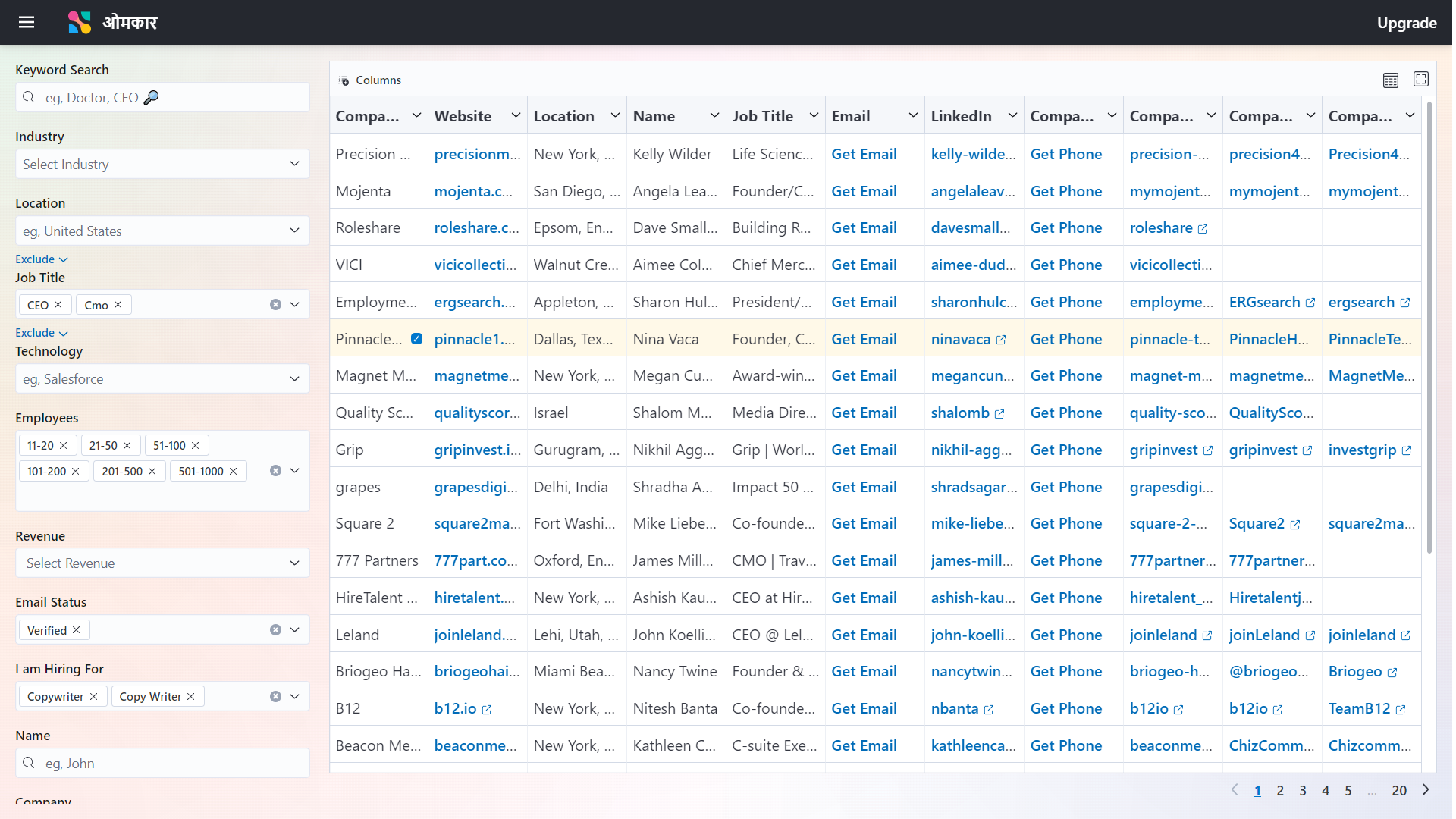Open roleshare external link icon

[x=1203, y=228]
